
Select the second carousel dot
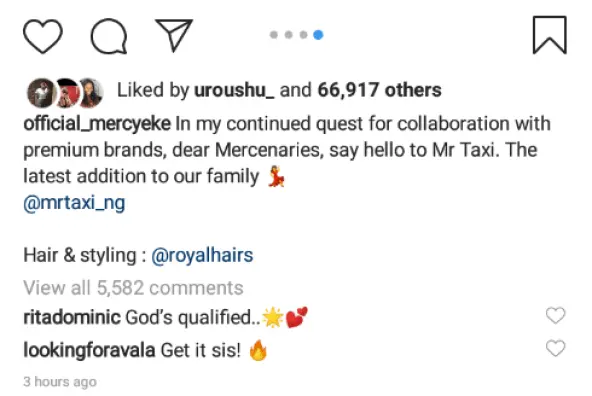coord(288,35)
